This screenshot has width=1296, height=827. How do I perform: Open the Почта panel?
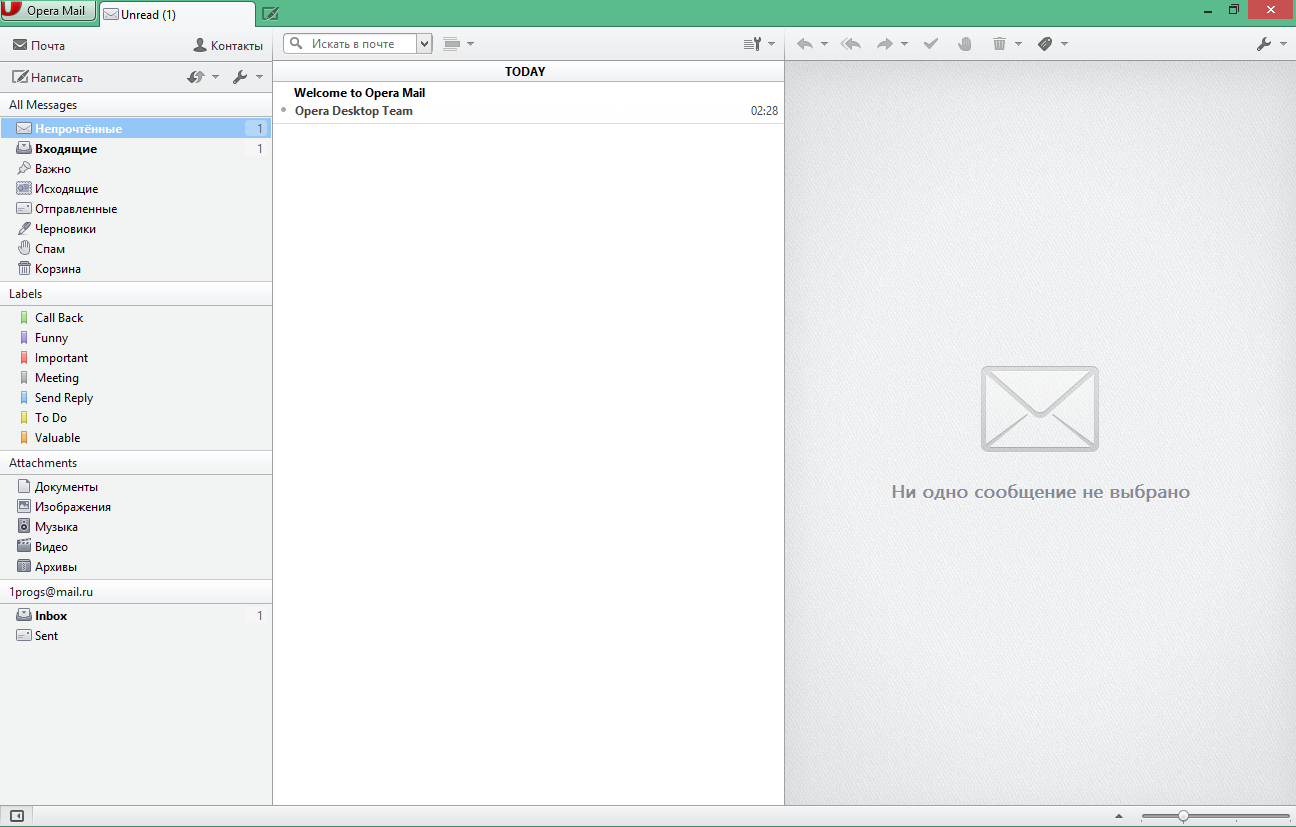39,45
